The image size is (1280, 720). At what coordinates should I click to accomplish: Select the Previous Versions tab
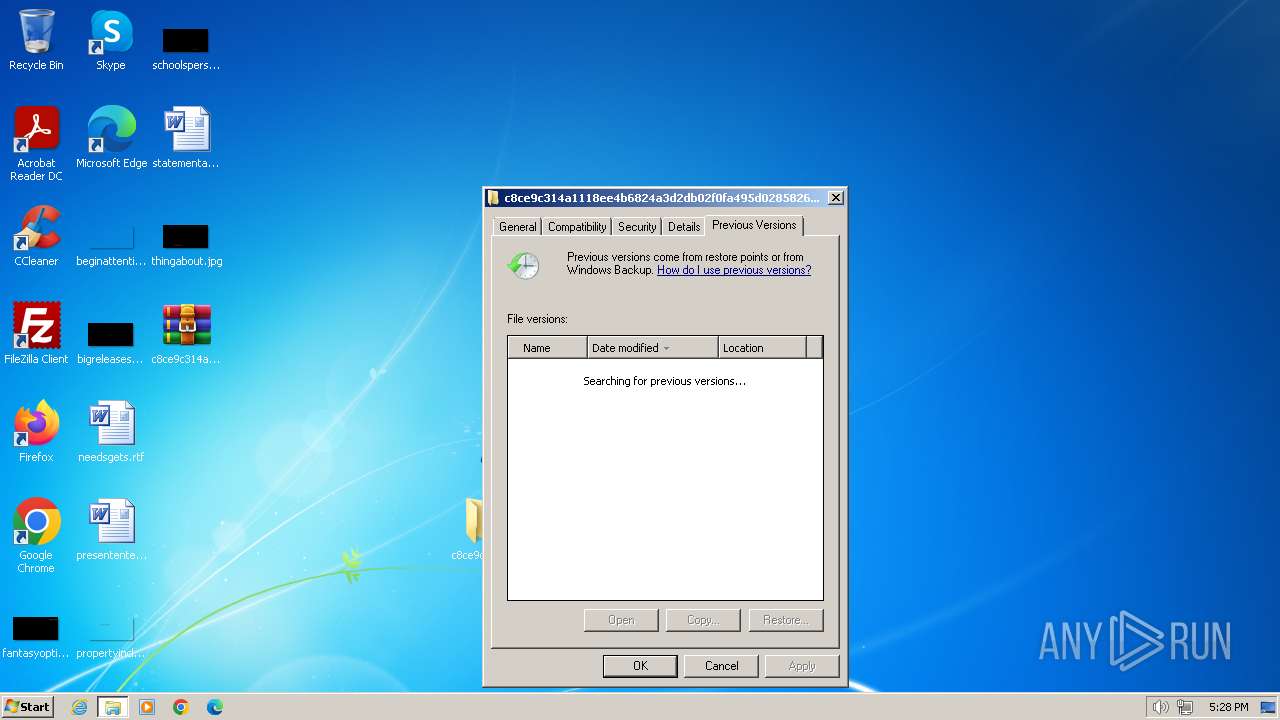[754, 225]
